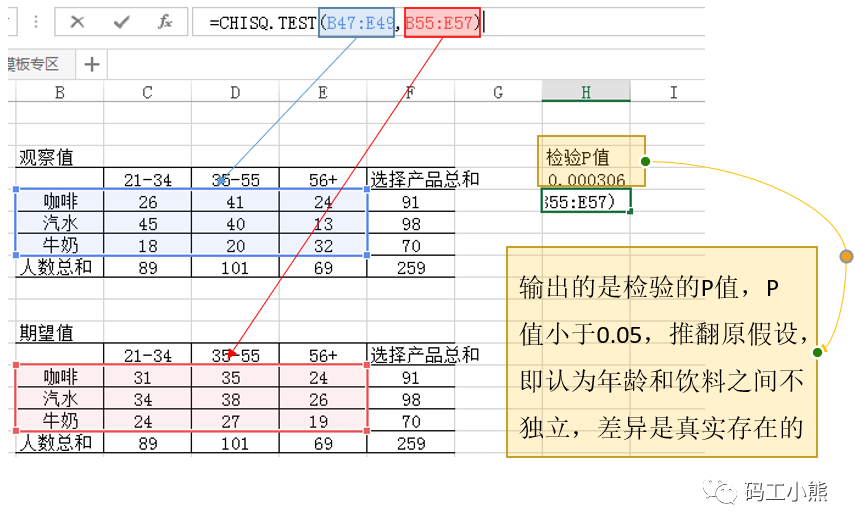Click expected-table row total 70
Screen dimensions: 855x529
[x=411, y=421]
